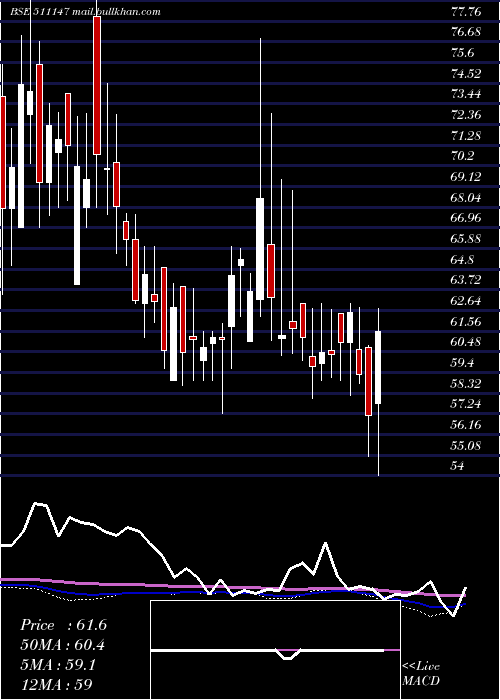This screenshot has width=500, height=700.
Task: Click the 71.28 axis label
Action: point(466,135)
